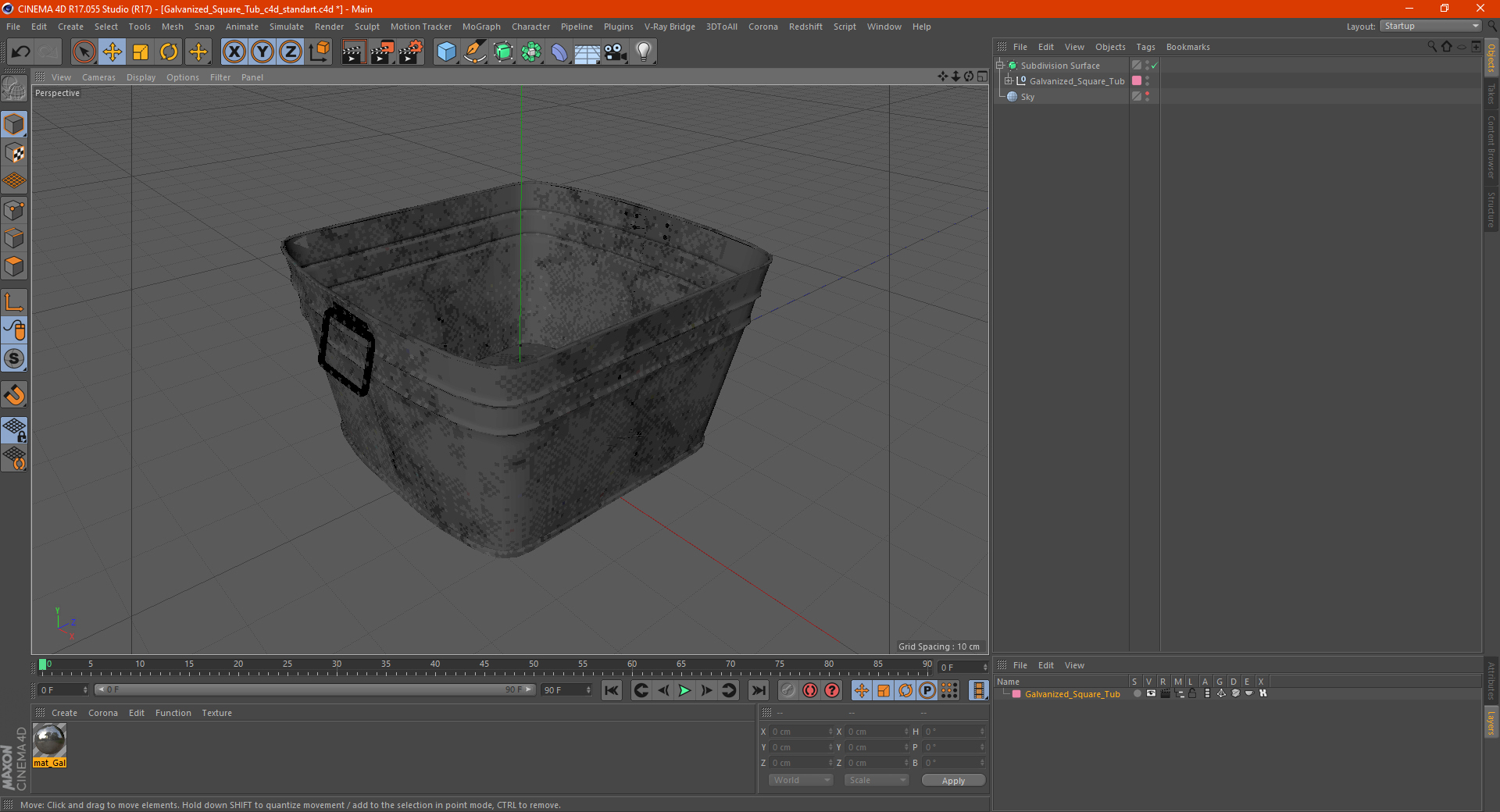1500x812 pixels.
Task: Click layer color swatch for Galvanized_Square_Tub
Action: [1016, 694]
